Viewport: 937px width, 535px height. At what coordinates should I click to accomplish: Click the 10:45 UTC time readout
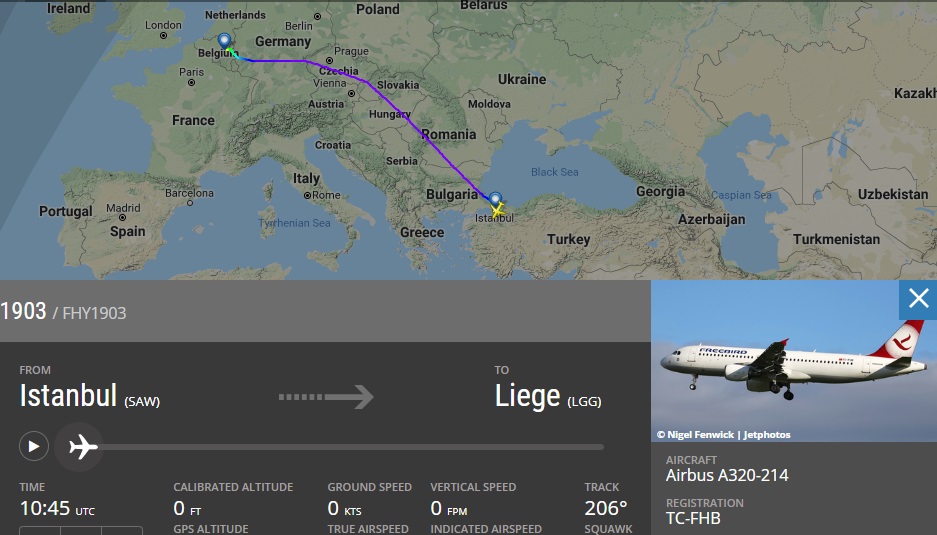[57, 508]
